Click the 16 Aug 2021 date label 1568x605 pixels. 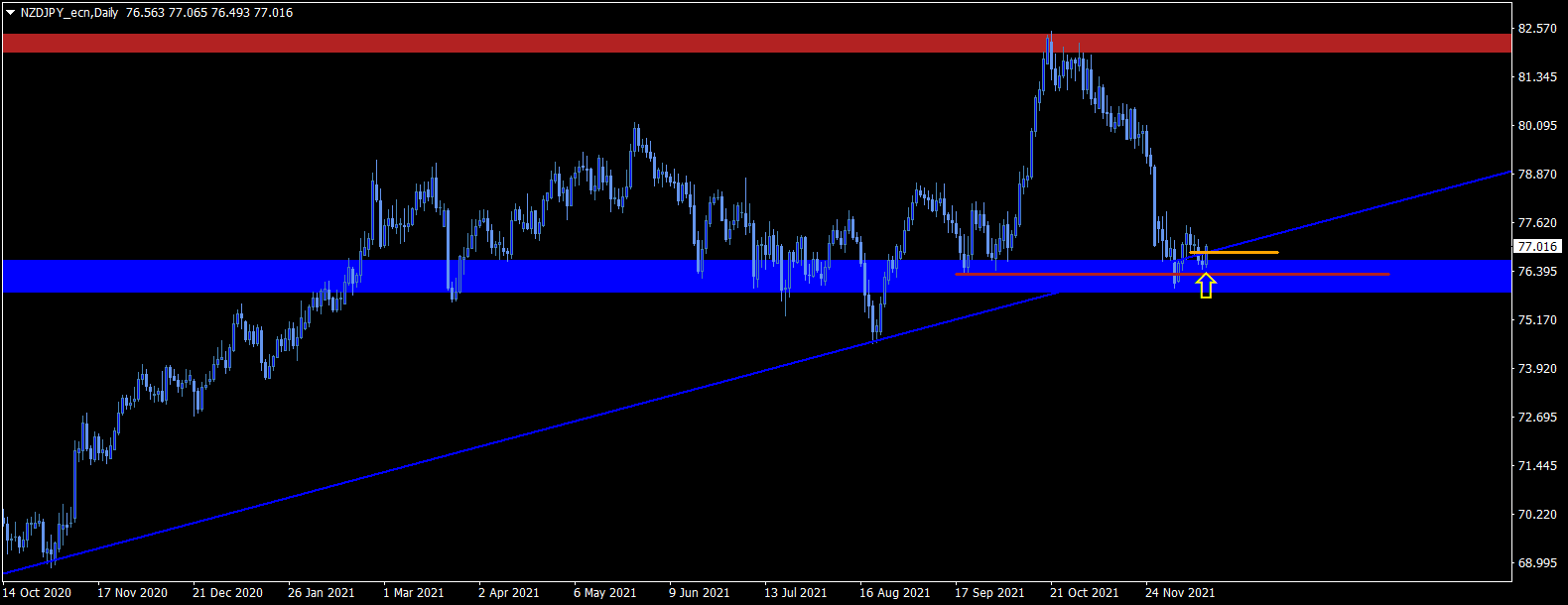point(894,593)
